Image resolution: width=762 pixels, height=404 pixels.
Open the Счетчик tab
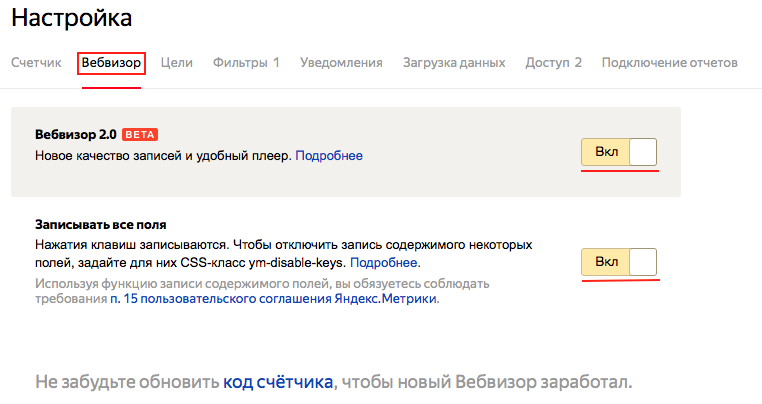click(36, 62)
